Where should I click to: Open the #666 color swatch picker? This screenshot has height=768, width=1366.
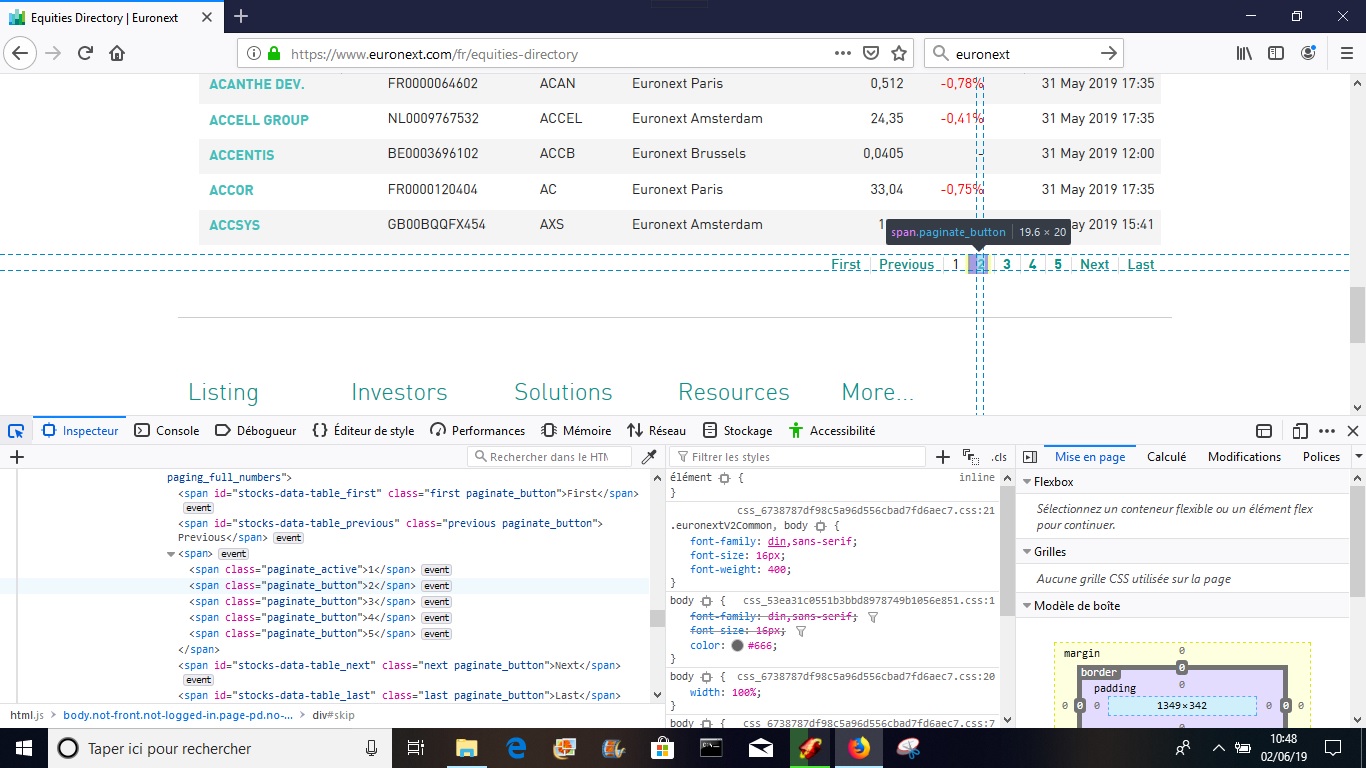(737, 646)
